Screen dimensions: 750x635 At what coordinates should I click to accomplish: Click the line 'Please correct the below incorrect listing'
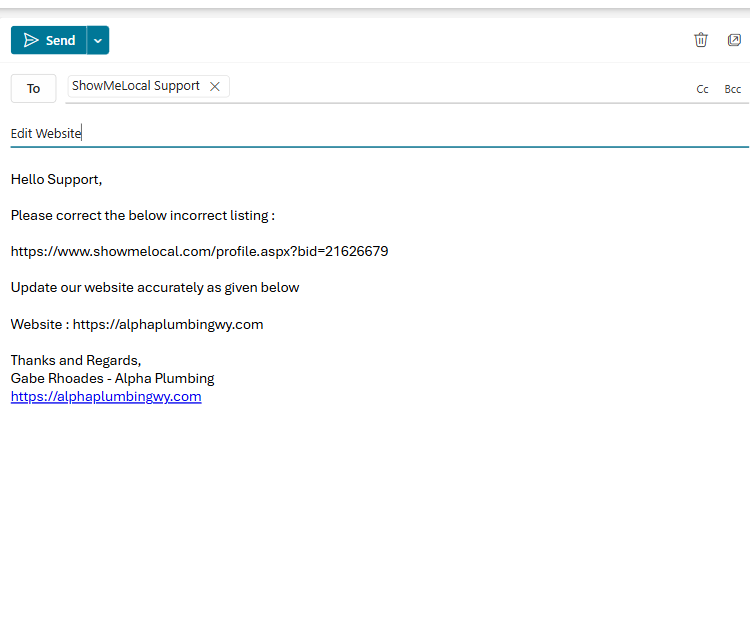coord(143,216)
